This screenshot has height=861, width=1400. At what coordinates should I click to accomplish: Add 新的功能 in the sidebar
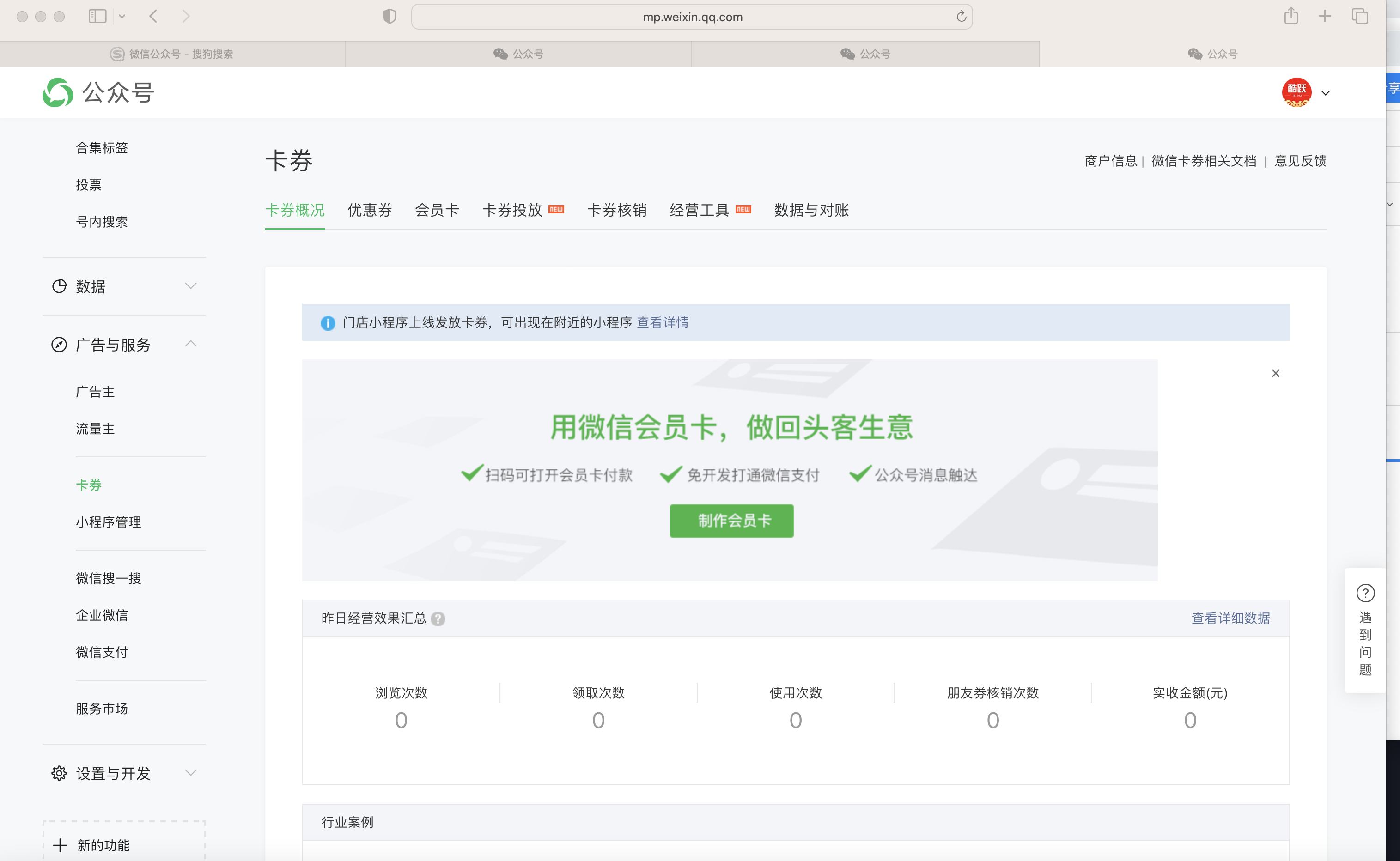[103, 845]
